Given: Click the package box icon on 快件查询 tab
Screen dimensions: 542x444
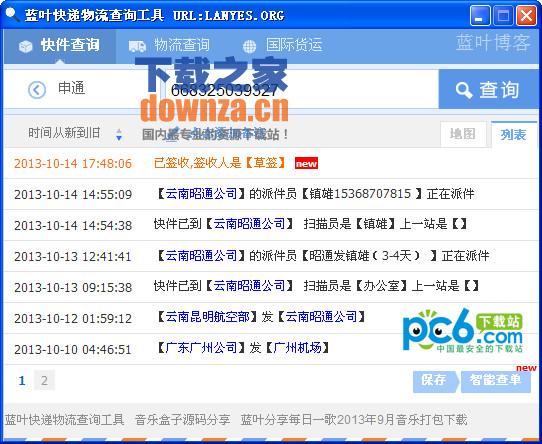Looking at the screenshot, I should point(26,46).
